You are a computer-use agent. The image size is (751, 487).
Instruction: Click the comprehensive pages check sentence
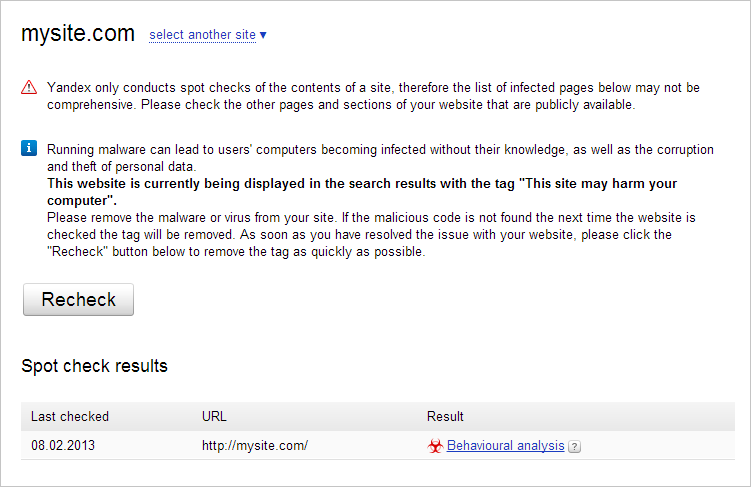click(341, 104)
